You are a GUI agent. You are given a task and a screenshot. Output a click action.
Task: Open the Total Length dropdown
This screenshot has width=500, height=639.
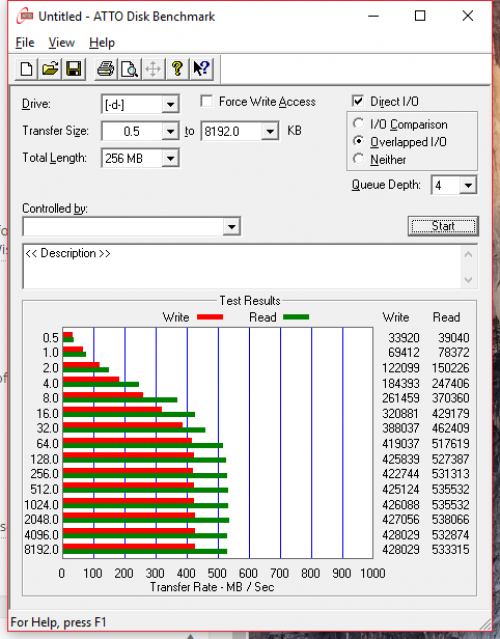pyautogui.click(x=170, y=158)
